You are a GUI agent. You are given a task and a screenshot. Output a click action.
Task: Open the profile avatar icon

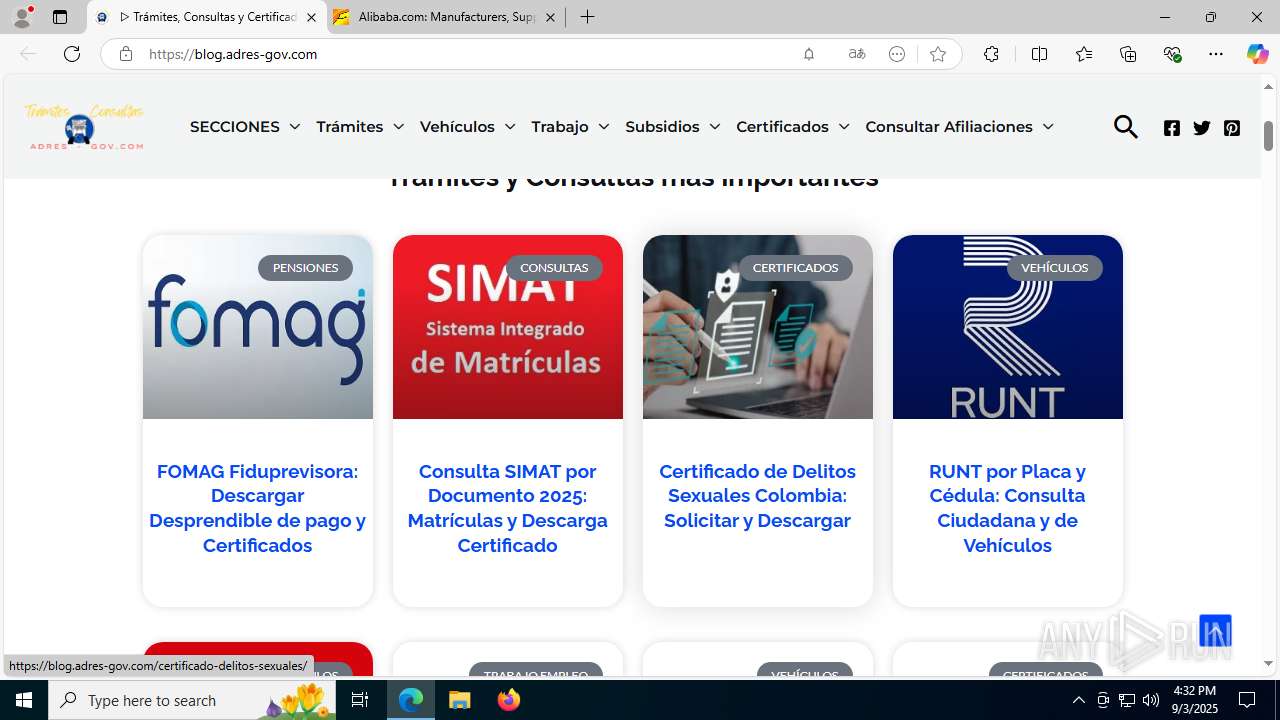[22, 17]
